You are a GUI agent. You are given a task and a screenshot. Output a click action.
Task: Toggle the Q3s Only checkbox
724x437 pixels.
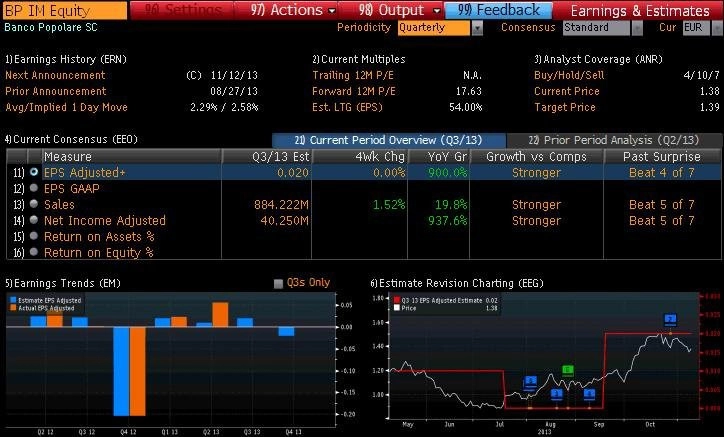click(278, 283)
